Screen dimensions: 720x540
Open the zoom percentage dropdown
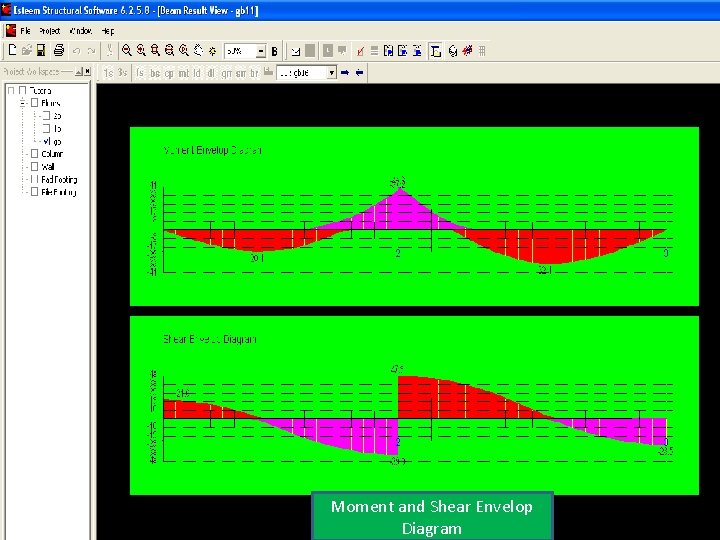pos(260,51)
